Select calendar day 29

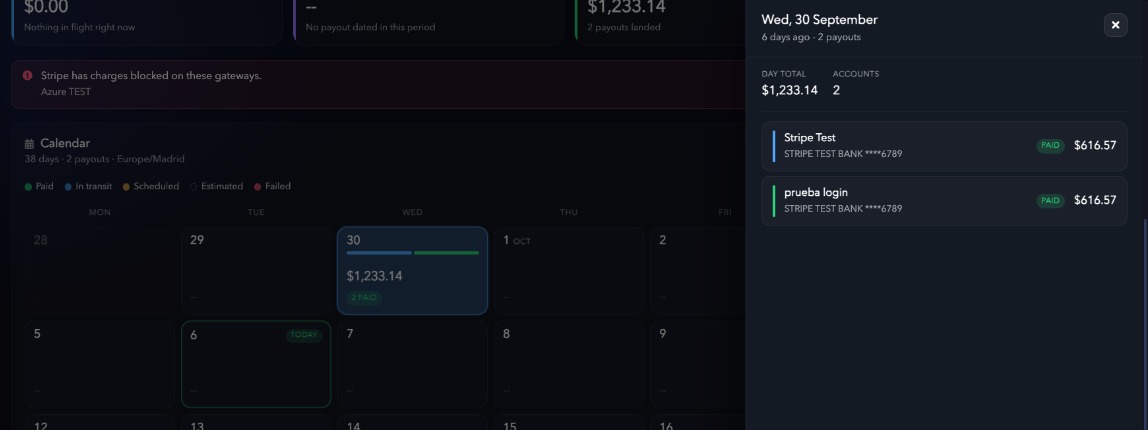click(x=256, y=270)
